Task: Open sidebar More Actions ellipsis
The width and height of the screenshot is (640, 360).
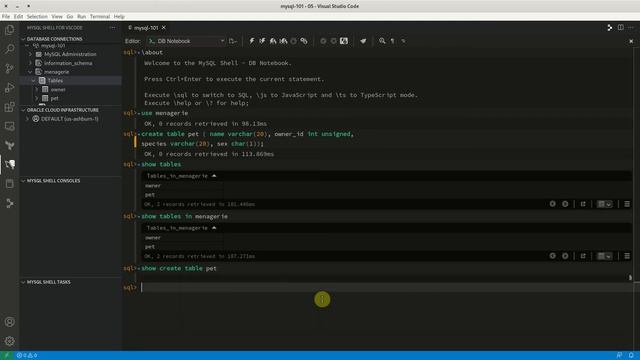Action: [x=112, y=27]
